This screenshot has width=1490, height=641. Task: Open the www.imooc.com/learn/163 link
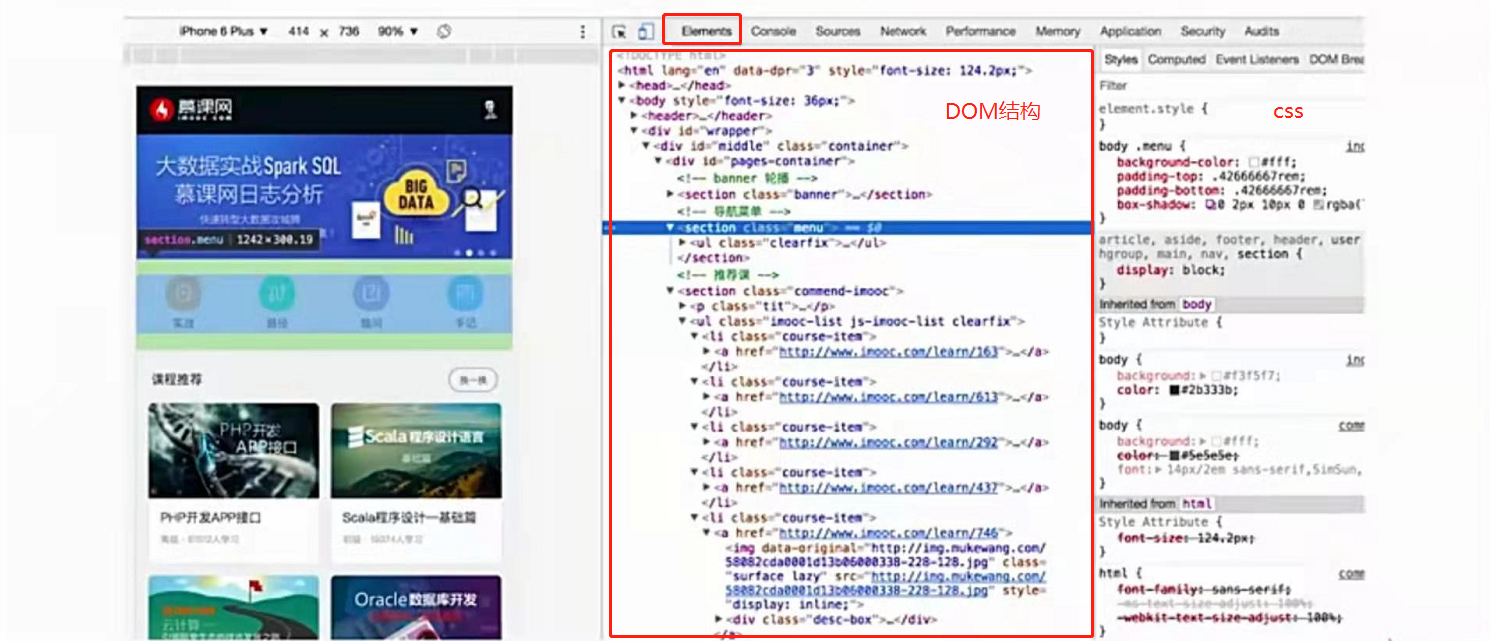(889, 352)
